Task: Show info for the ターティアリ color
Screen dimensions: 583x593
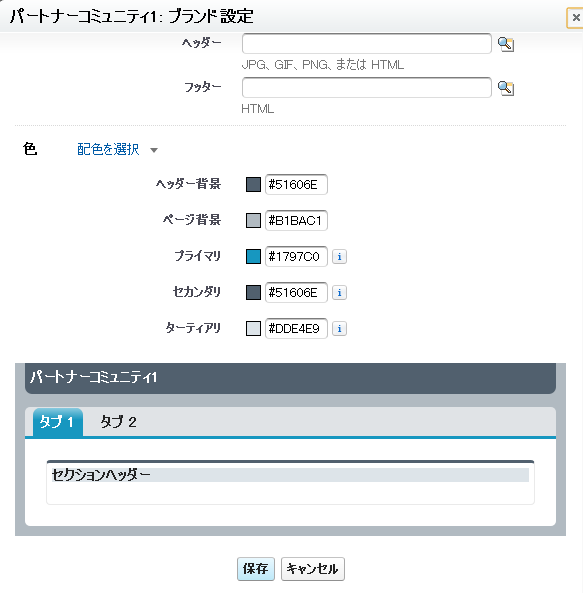Action: coord(339,329)
